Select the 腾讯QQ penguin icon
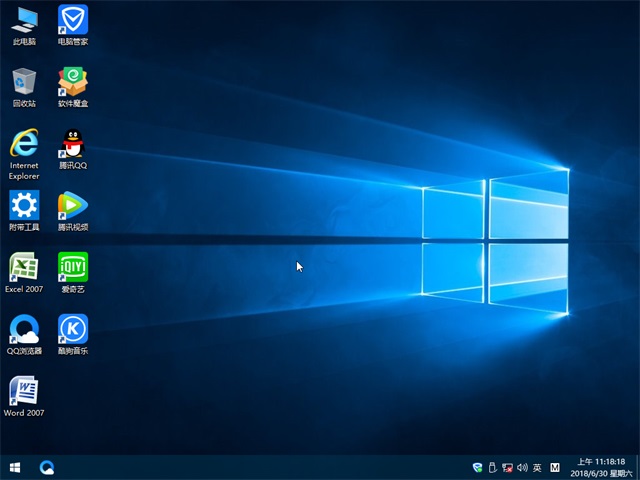The height and width of the screenshot is (480, 640). 73,144
